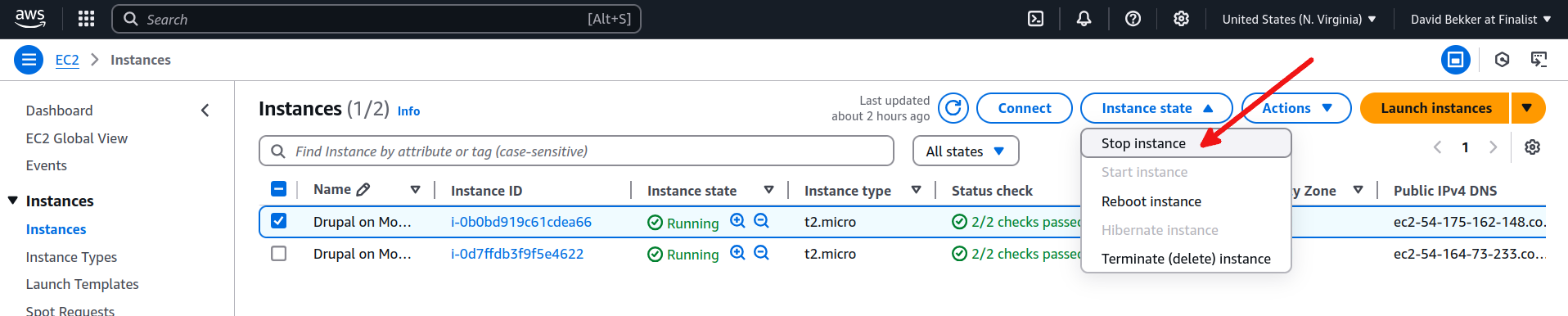Open the Actions dropdown

click(1296, 108)
